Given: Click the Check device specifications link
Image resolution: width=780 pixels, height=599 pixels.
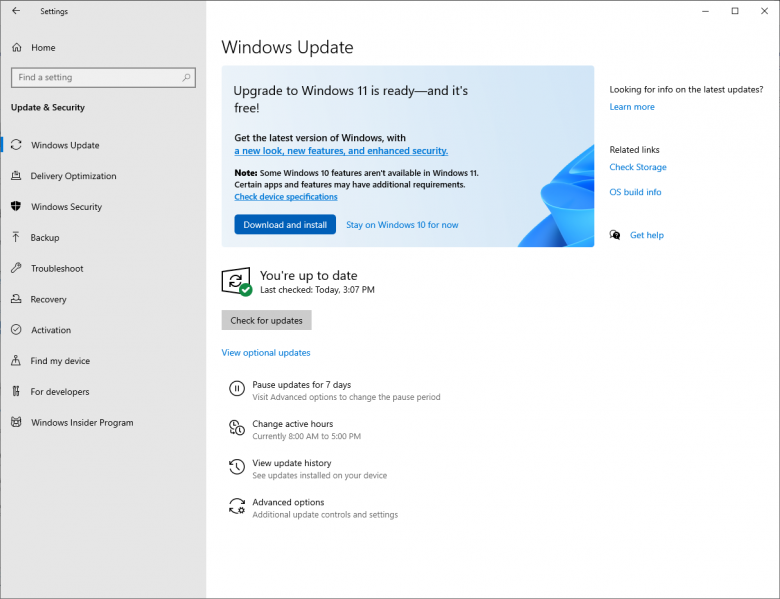Looking at the screenshot, I should tap(286, 197).
